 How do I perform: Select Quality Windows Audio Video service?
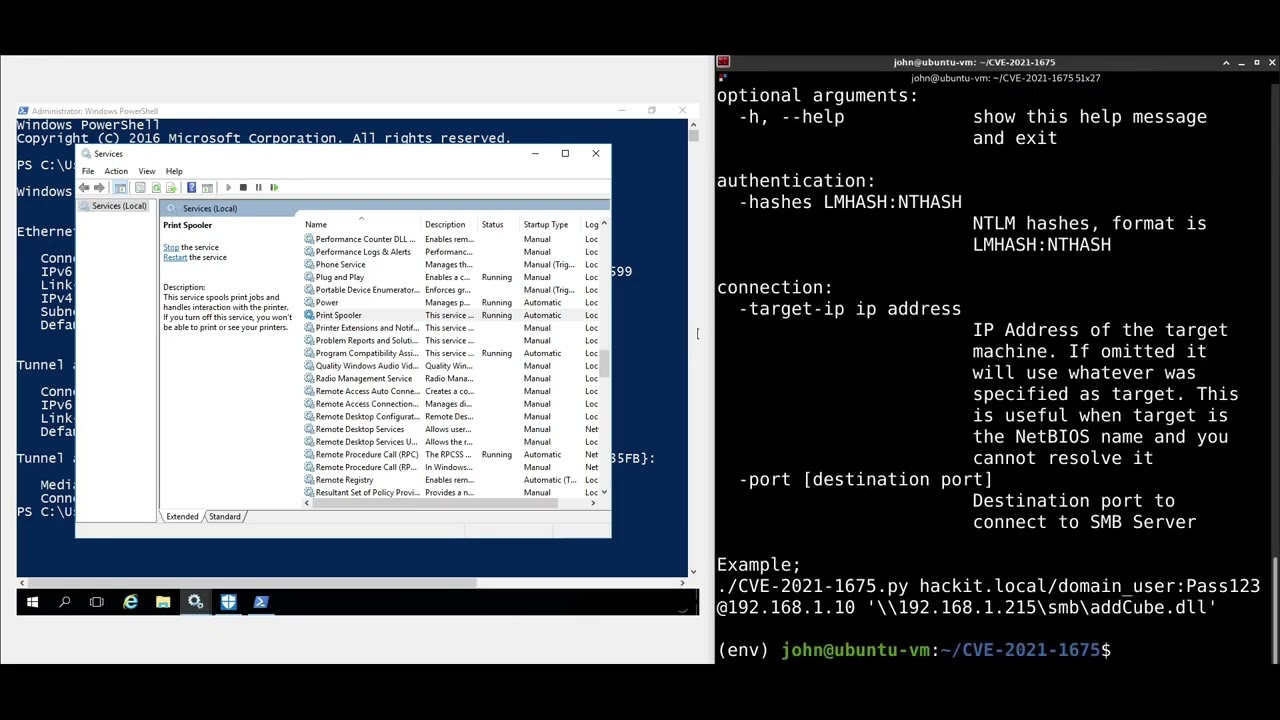[451, 366]
